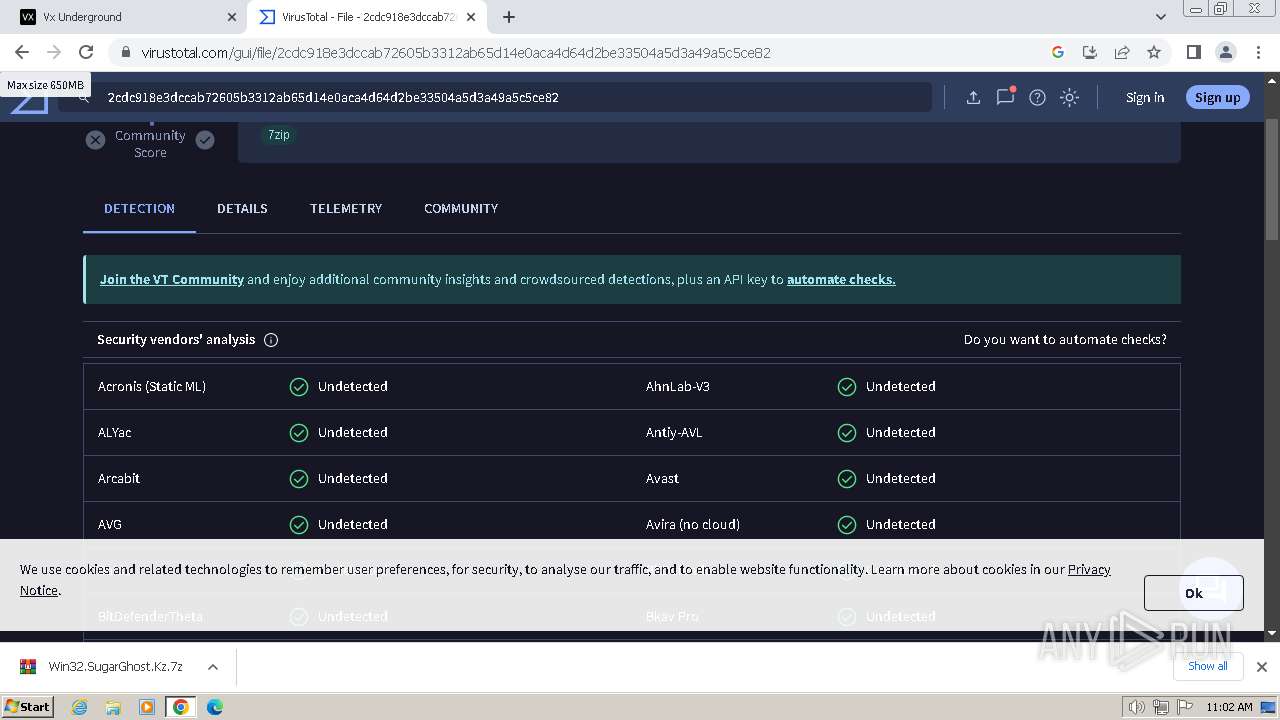
Task: Open the automate checks link
Action: coord(841,279)
